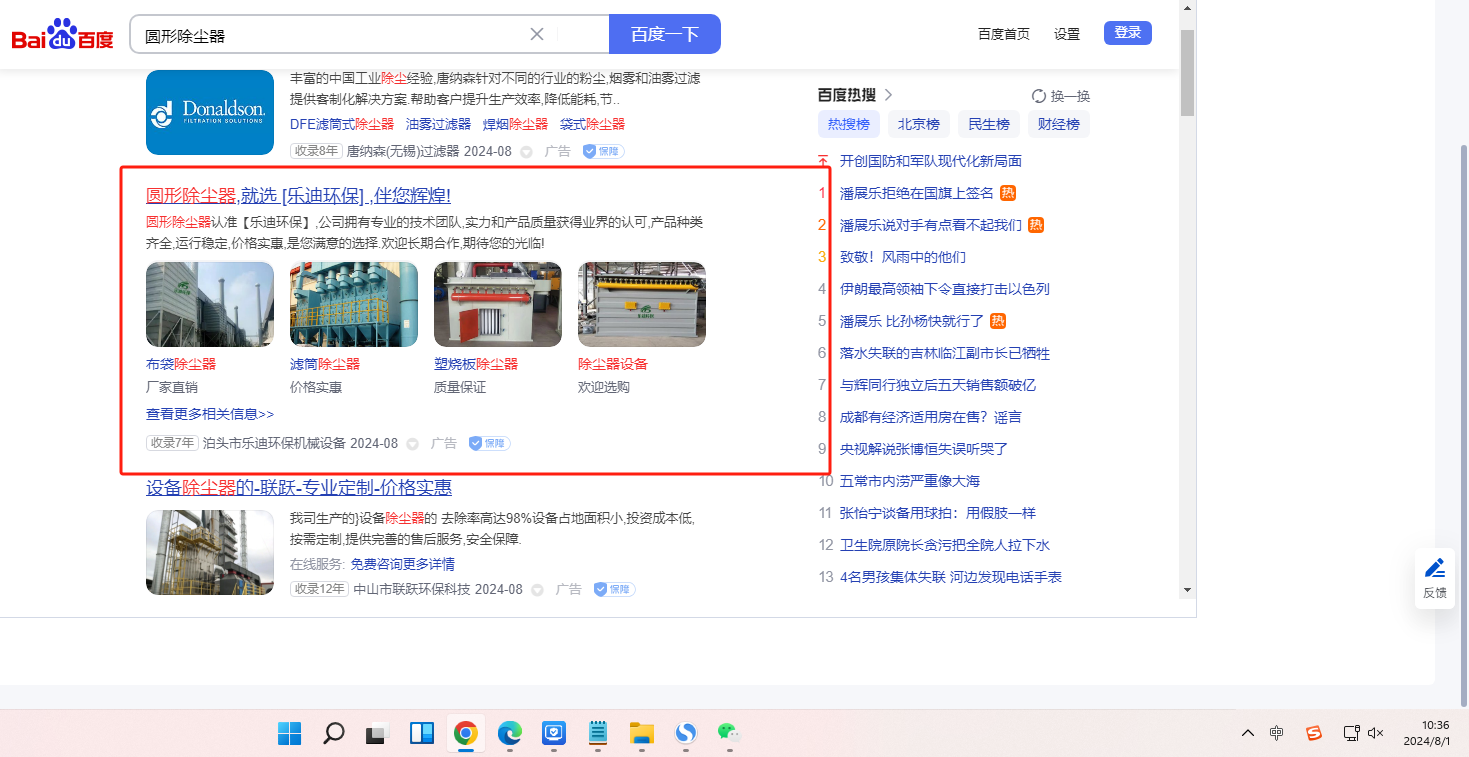The width and height of the screenshot is (1469, 757).
Task: Open Sogou browser from the taskbar
Action: pyautogui.click(x=685, y=733)
